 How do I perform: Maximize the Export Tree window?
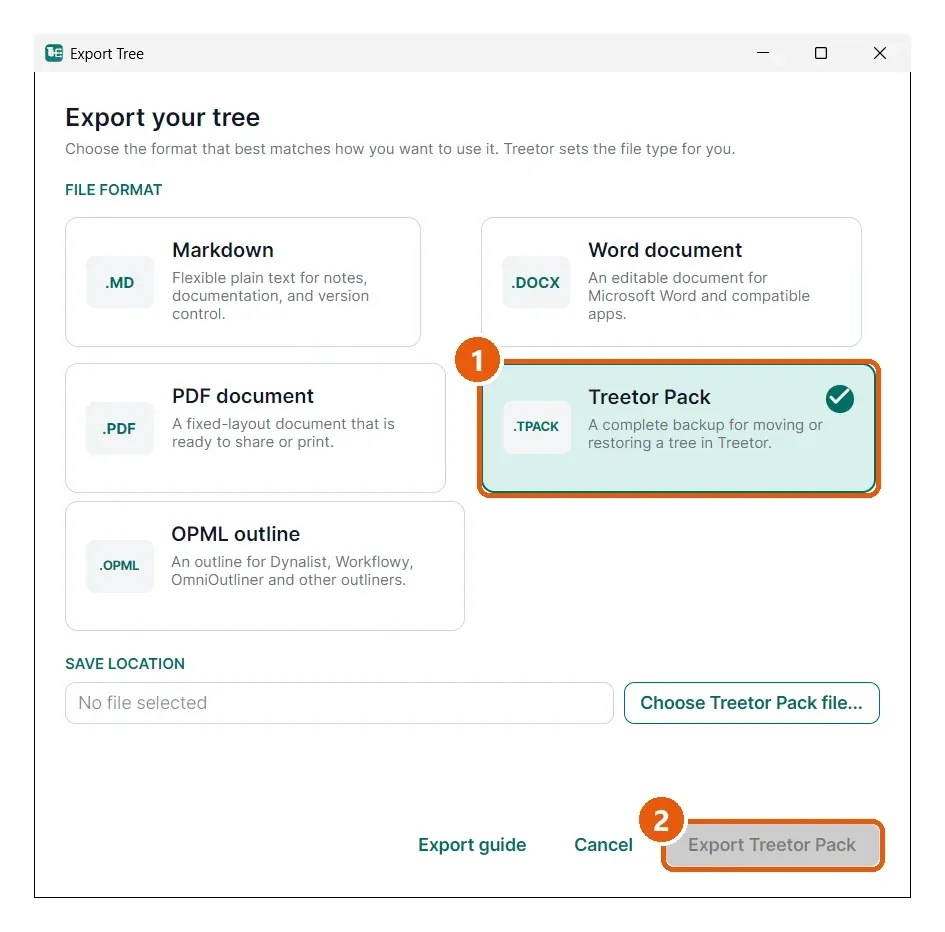821,53
